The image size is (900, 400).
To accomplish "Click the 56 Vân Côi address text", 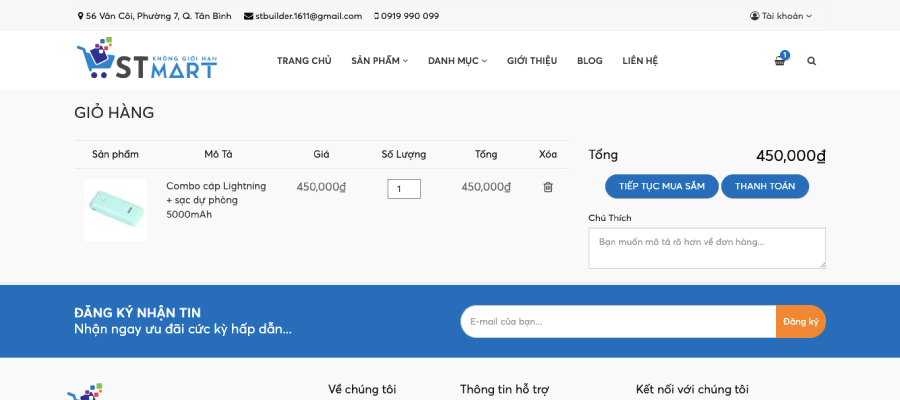I will point(158,16).
